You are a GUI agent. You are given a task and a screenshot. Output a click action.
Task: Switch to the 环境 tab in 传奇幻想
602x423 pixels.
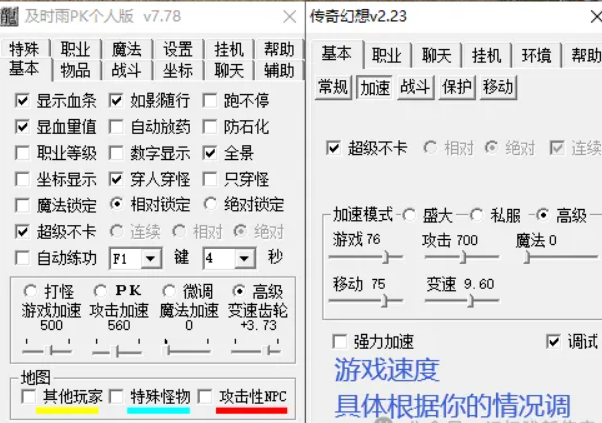[x=536, y=56]
